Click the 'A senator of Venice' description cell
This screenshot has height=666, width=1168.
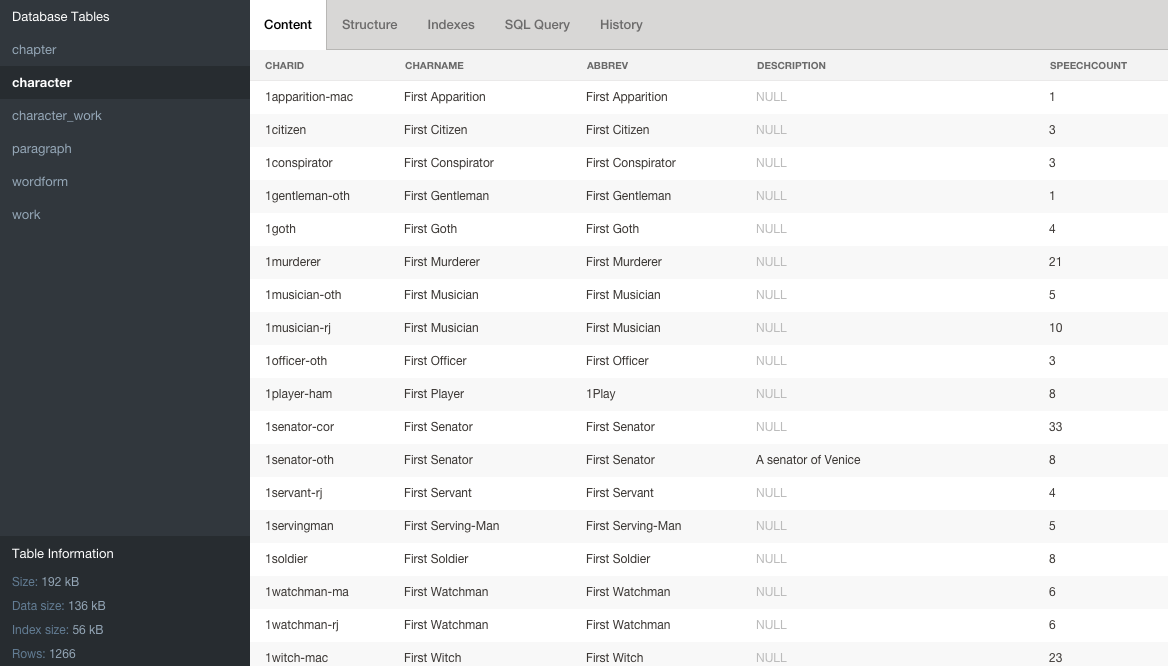(x=808, y=460)
